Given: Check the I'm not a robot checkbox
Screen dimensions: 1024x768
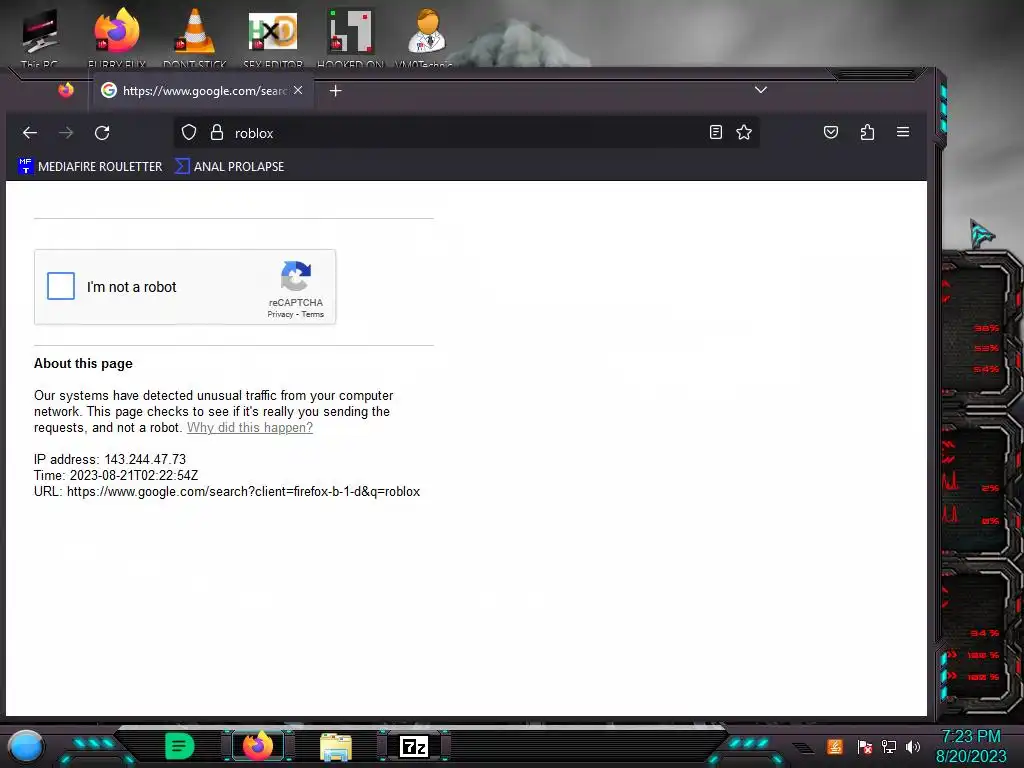Looking at the screenshot, I should point(61,286).
